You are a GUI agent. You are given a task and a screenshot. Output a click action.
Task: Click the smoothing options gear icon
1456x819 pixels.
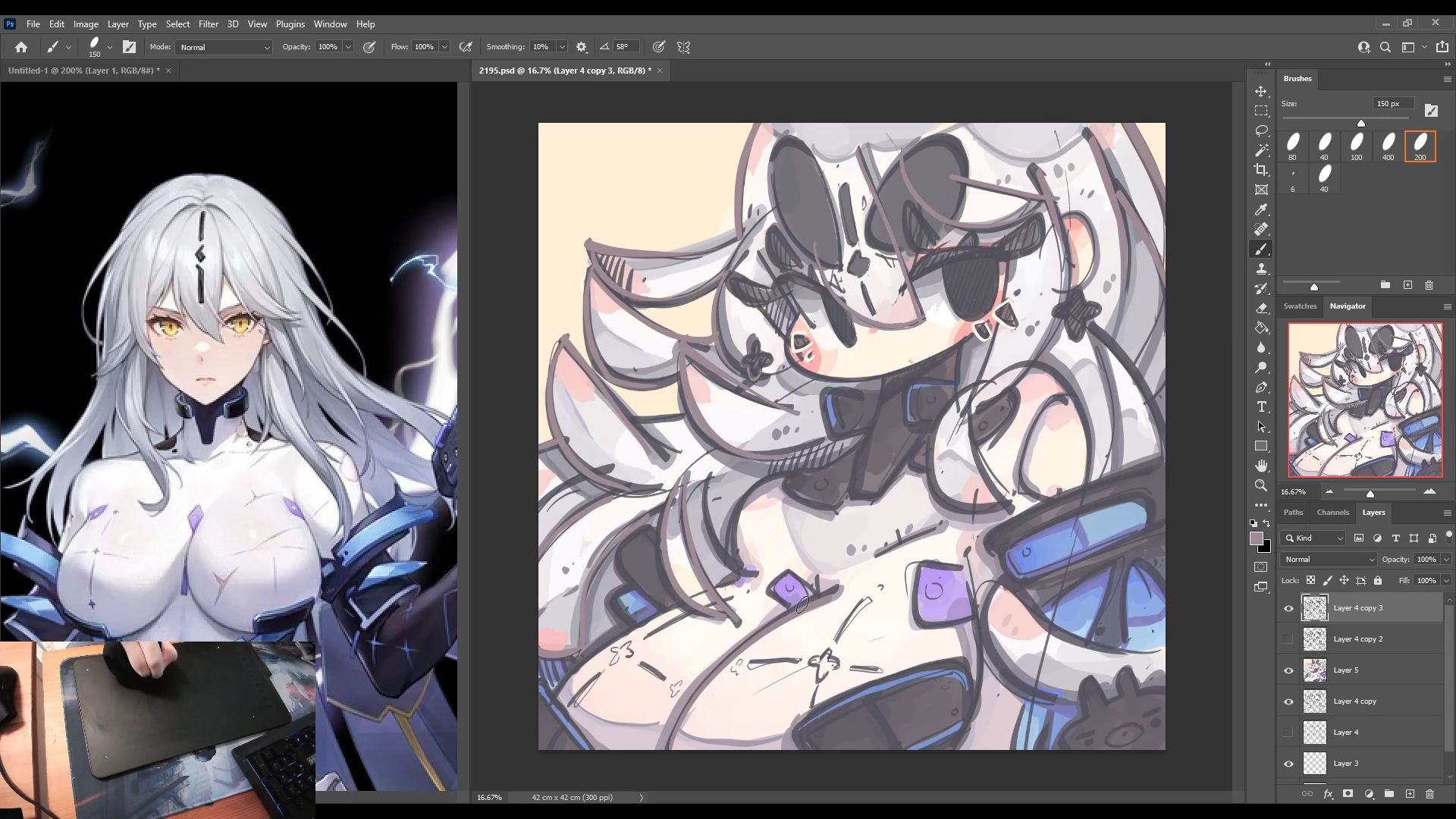[582, 47]
